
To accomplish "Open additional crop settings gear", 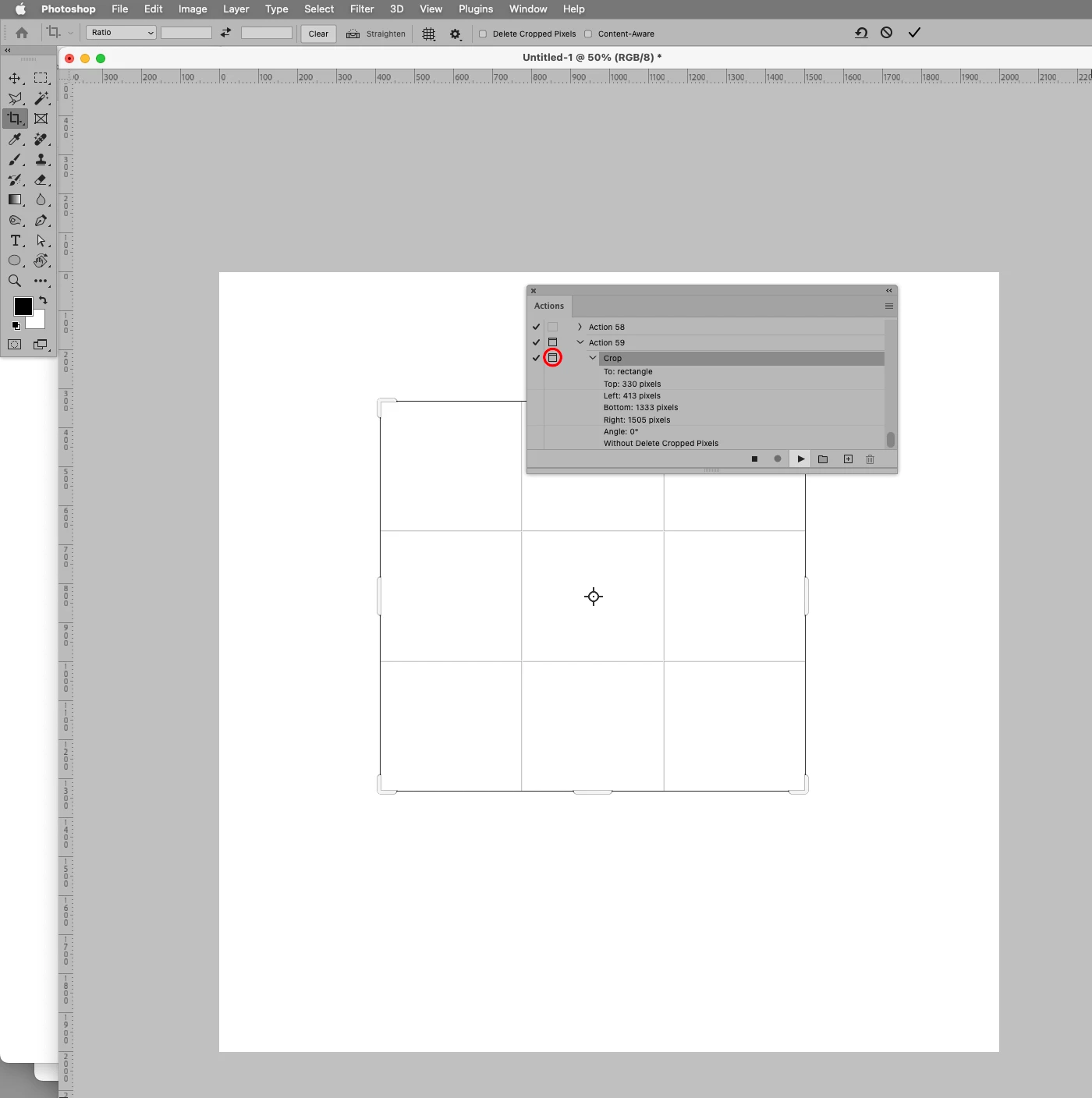I will coord(456,34).
